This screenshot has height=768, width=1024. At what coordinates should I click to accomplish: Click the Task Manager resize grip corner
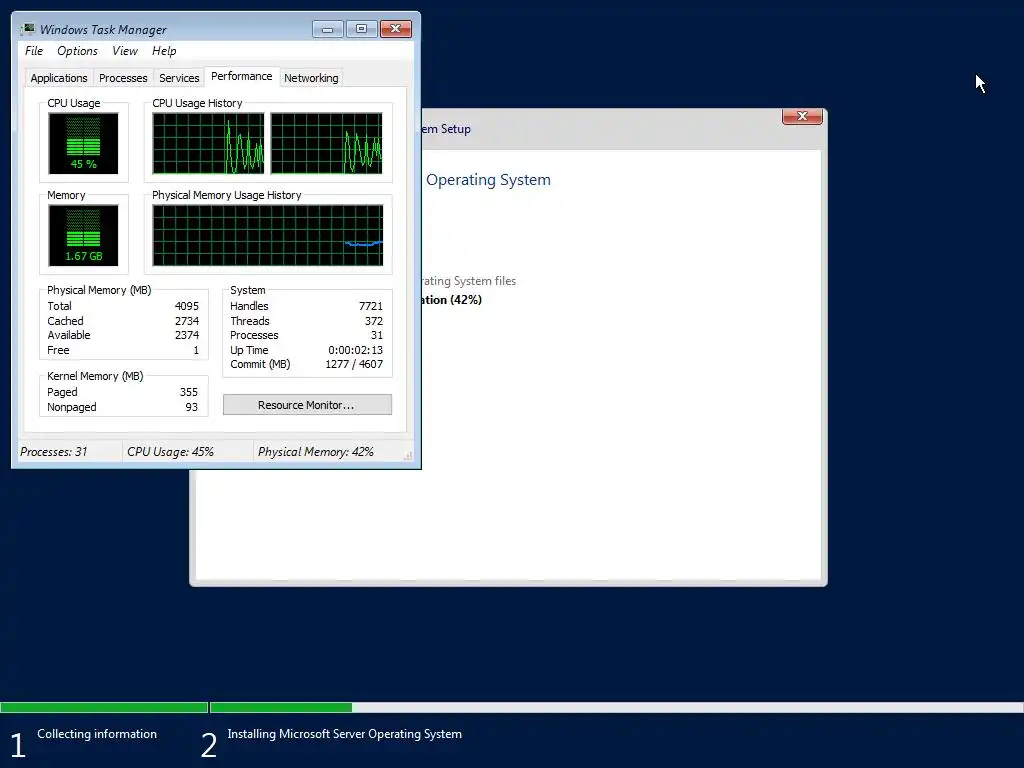pos(408,456)
